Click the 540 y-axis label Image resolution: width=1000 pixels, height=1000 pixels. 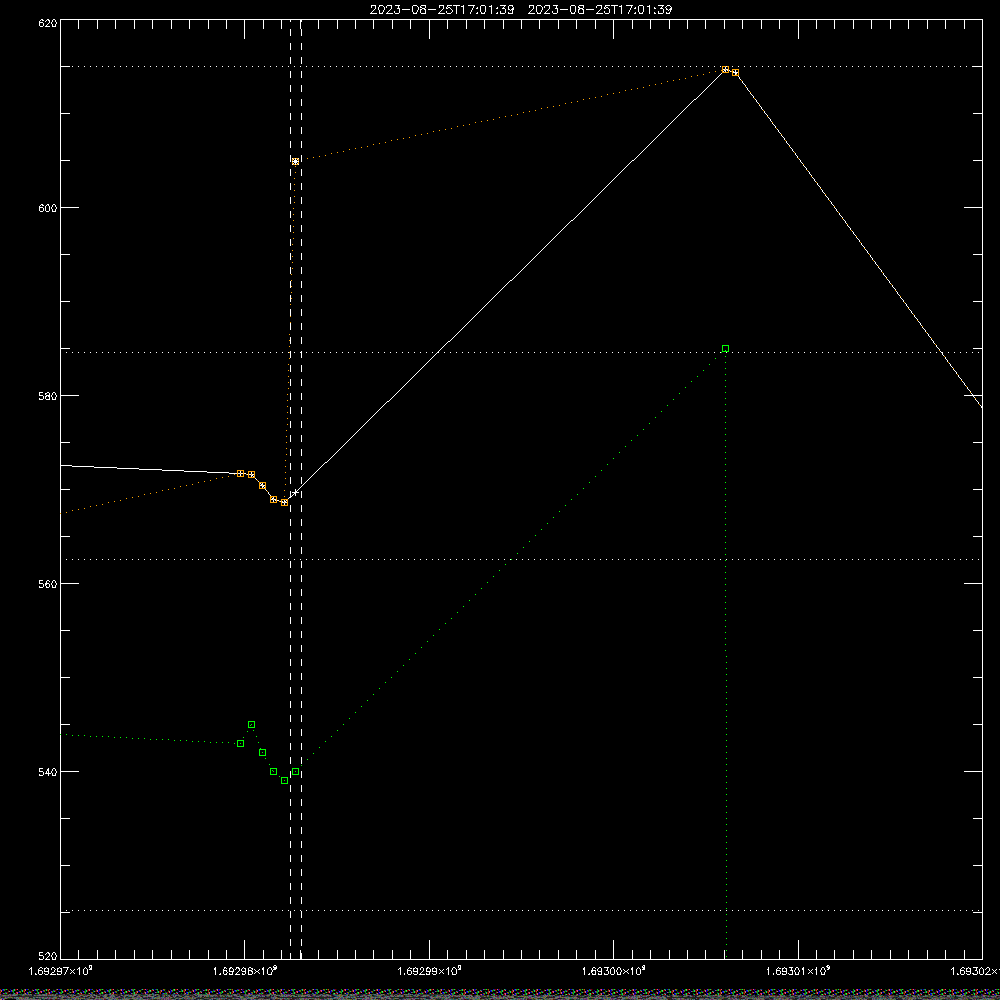pos(48,772)
